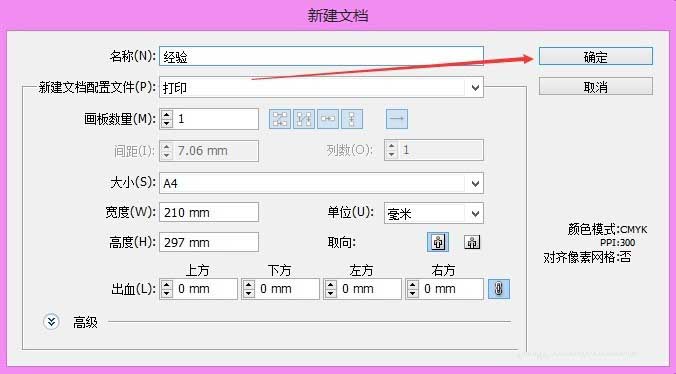Select the Arrange by Column artboard layout icon
Image resolution: width=676 pixels, height=374 pixels.
(x=351, y=118)
